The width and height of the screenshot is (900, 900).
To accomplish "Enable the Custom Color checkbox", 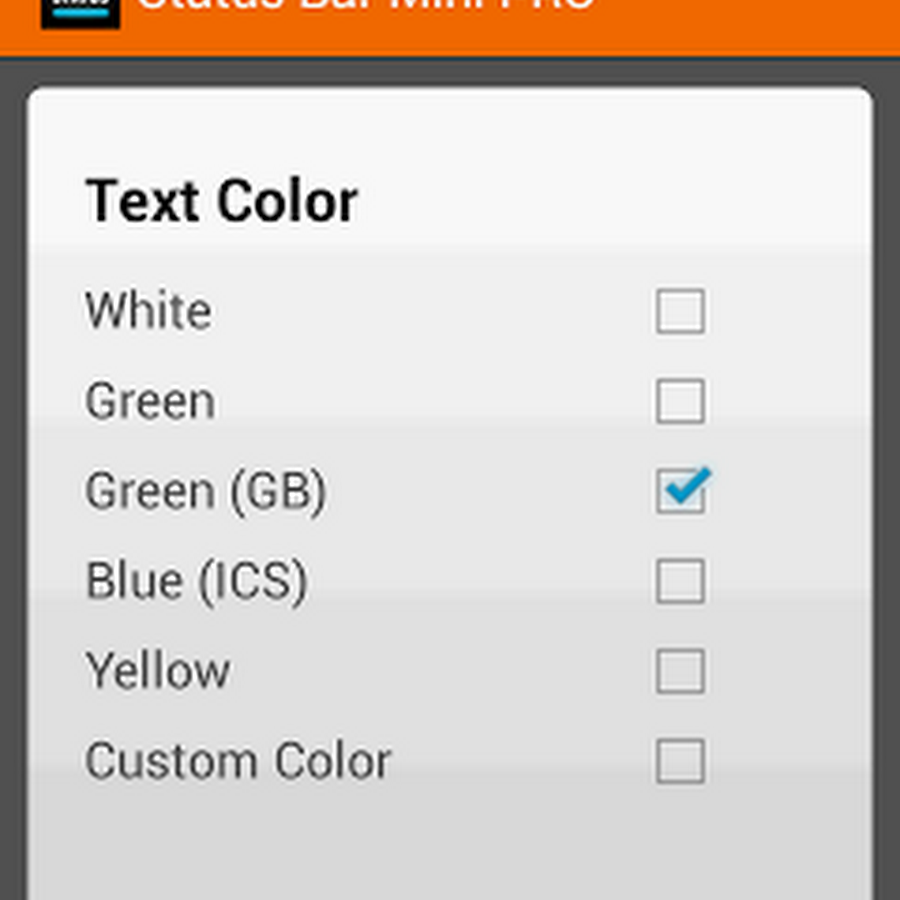I will click(680, 761).
